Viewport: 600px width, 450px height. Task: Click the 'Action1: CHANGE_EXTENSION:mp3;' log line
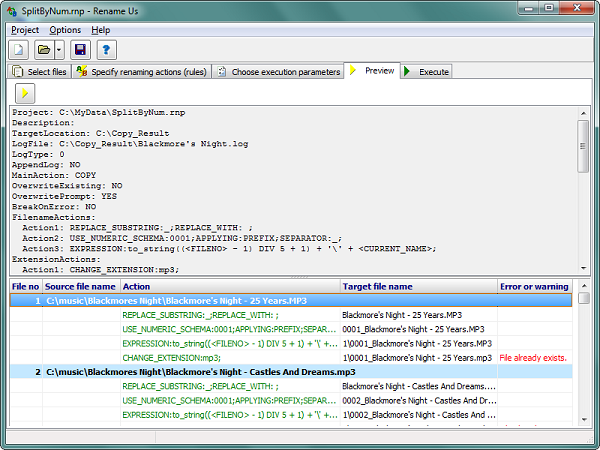[100, 270]
